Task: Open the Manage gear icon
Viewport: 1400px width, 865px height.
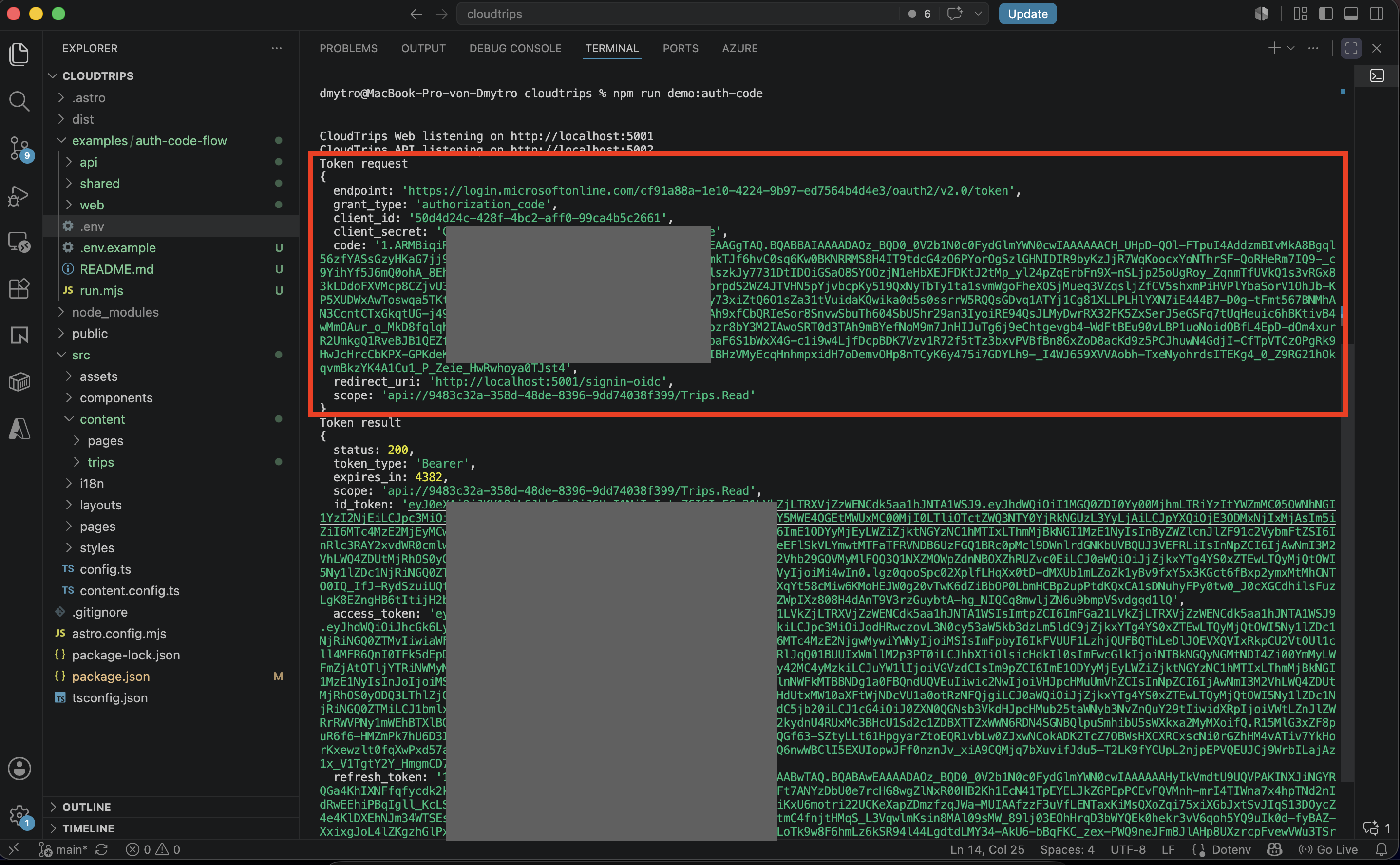Action: coord(19,816)
